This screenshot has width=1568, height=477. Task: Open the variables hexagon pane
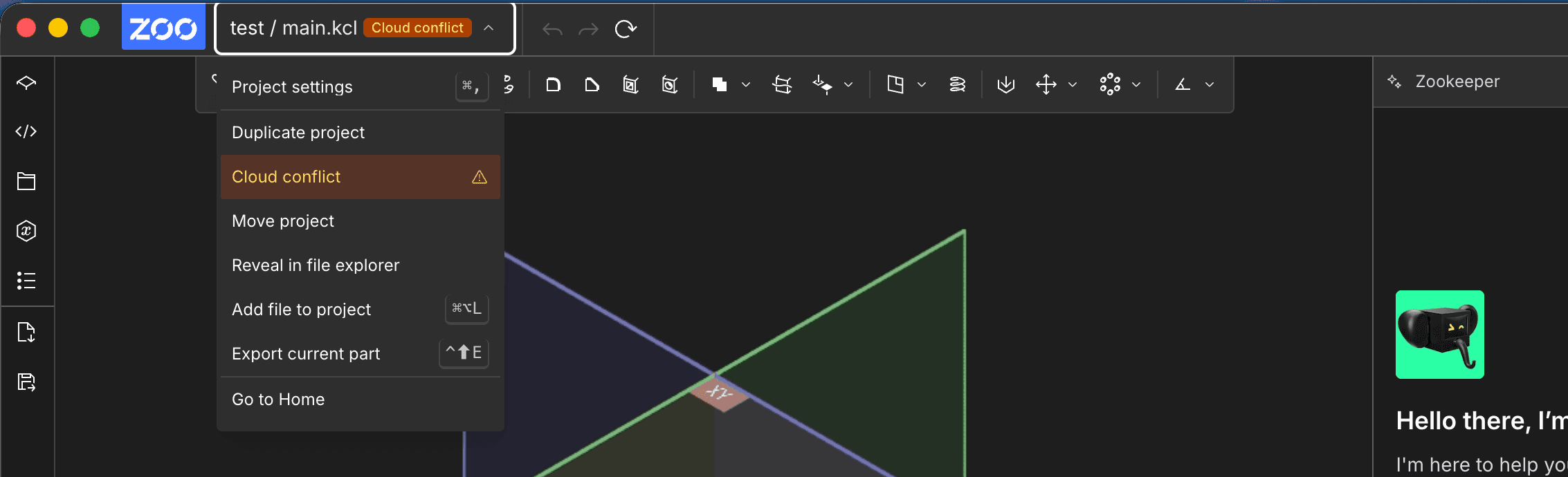pyautogui.click(x=26, y=231)
